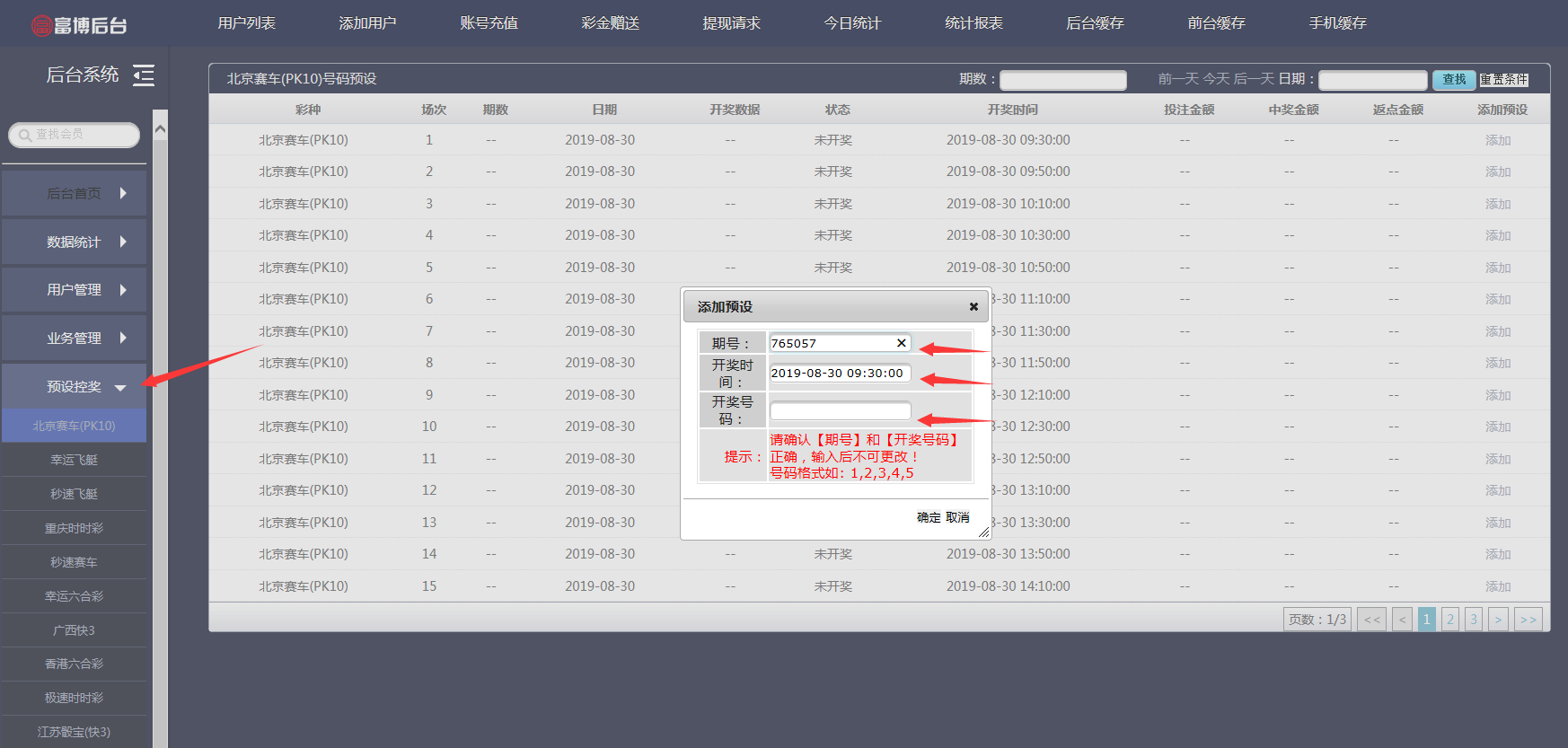This screenshot has height=748, width=1568.
Task: Collapse sidebar using the menu toggle icon
Action: pos(144,75)
